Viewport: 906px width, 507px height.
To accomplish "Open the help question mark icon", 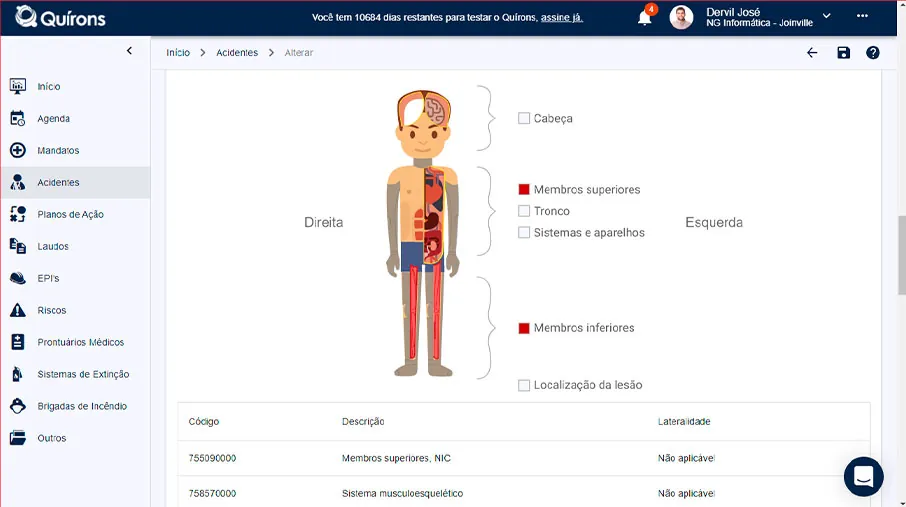I will [872, 53].
